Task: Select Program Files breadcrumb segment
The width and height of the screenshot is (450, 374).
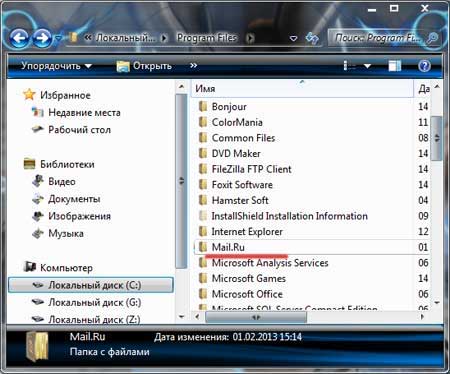Action: [207, 38]
